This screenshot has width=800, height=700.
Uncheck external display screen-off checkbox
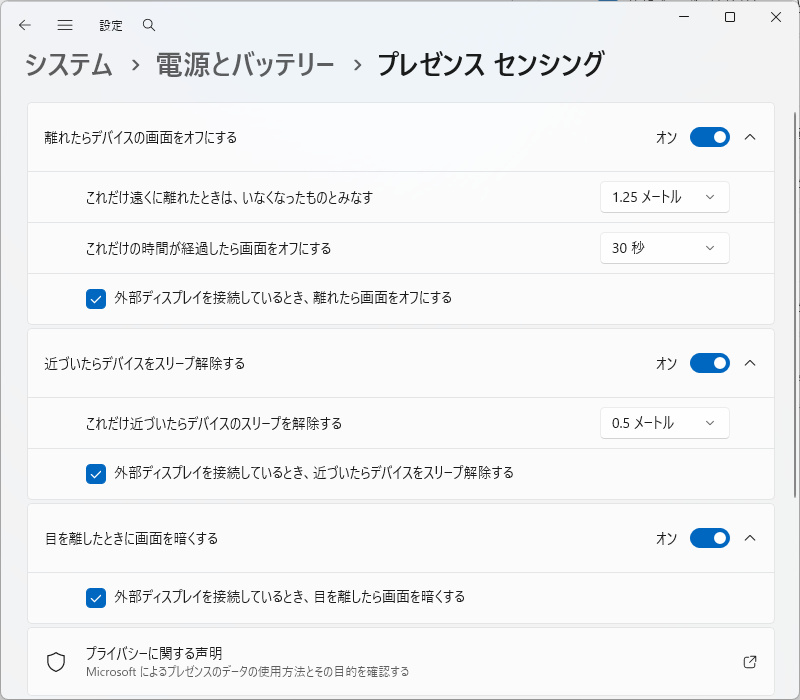tap(96, 299)
